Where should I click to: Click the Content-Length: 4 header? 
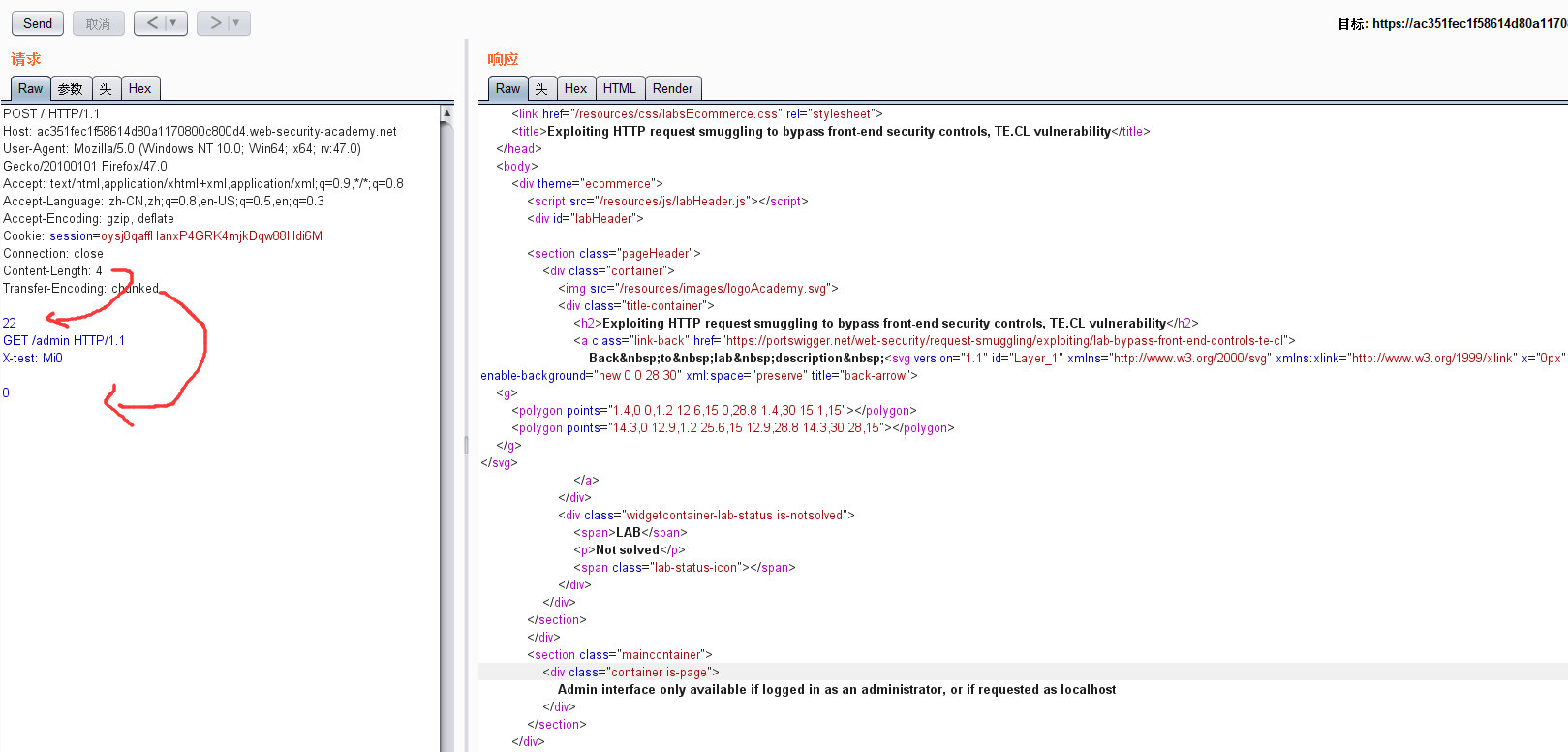pos(52,270)
